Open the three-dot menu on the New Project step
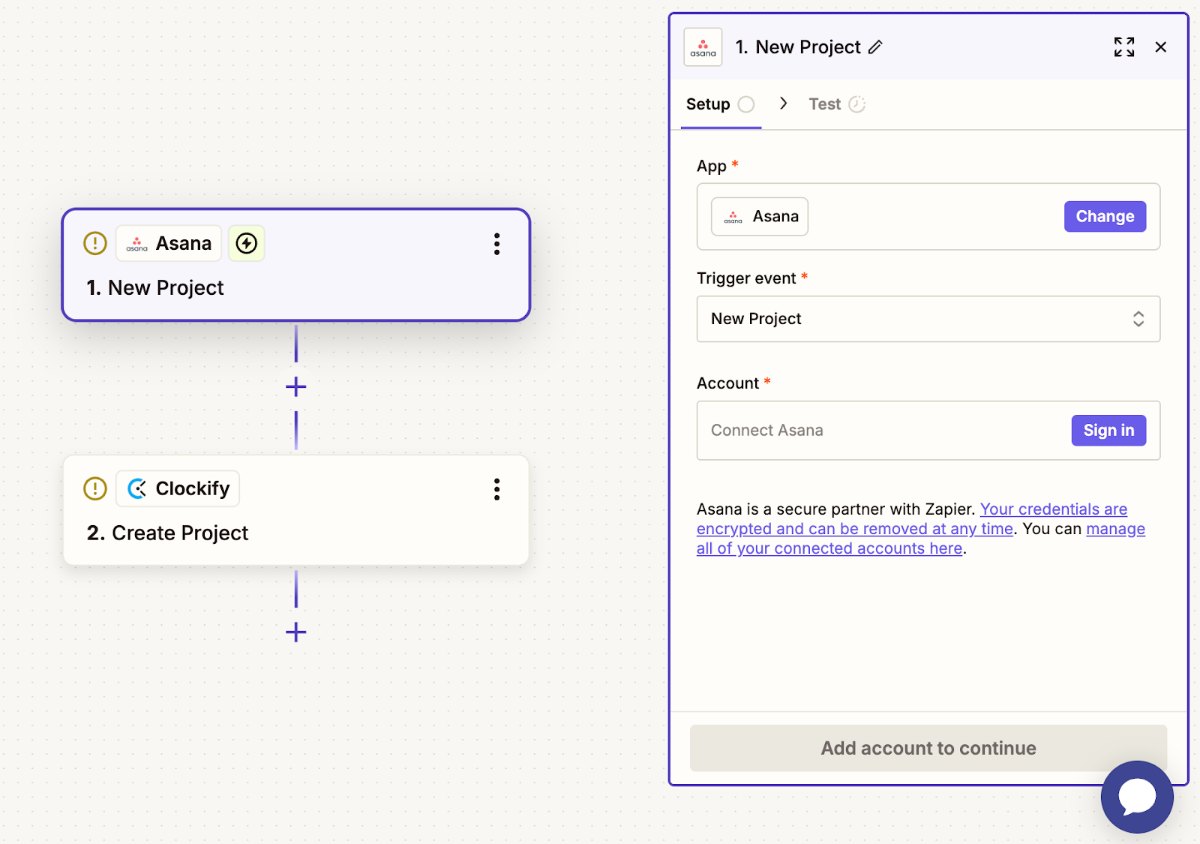1200x844 pixels. [496, 243]
